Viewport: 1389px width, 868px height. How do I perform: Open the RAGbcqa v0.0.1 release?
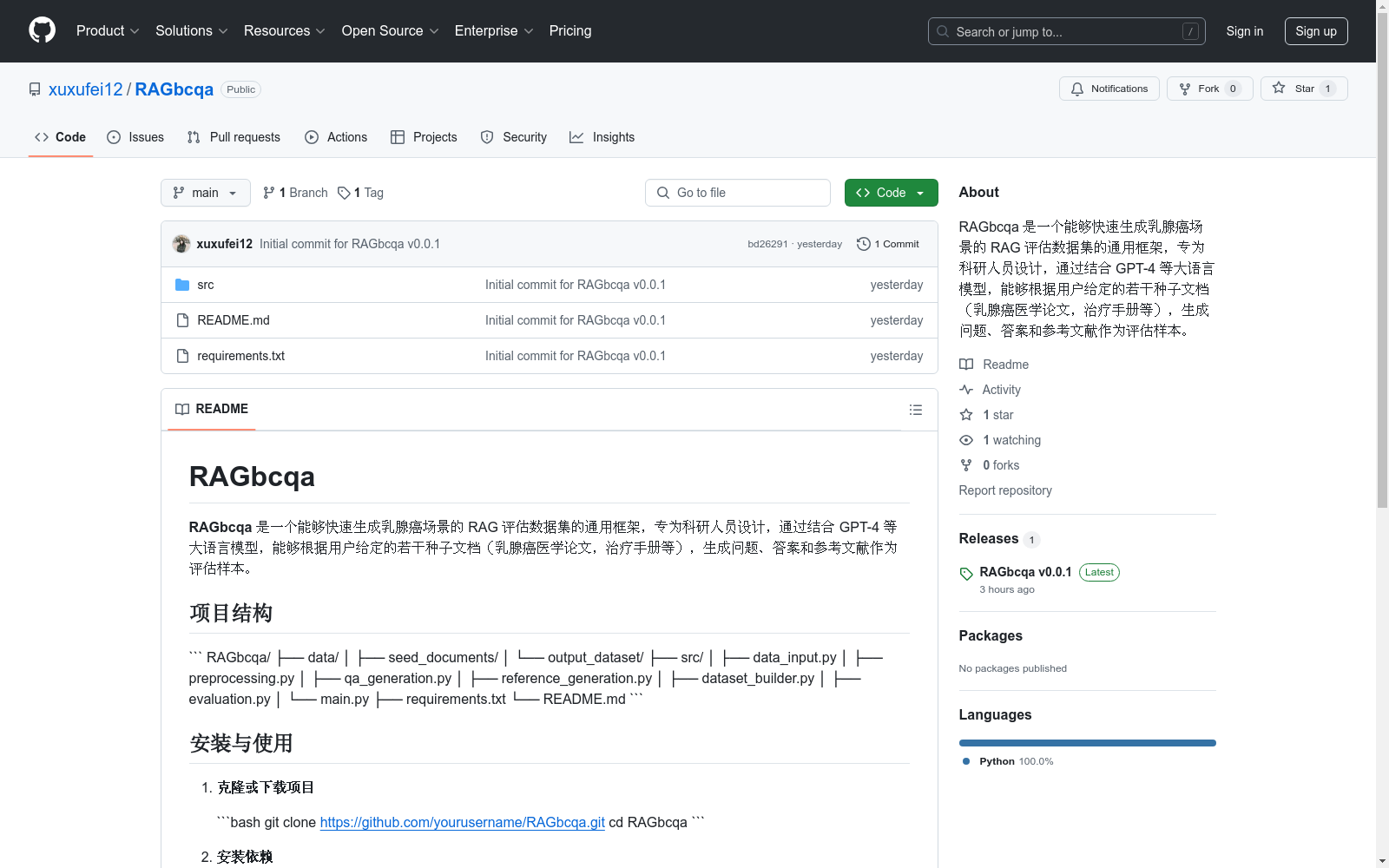click(1026, 572)
